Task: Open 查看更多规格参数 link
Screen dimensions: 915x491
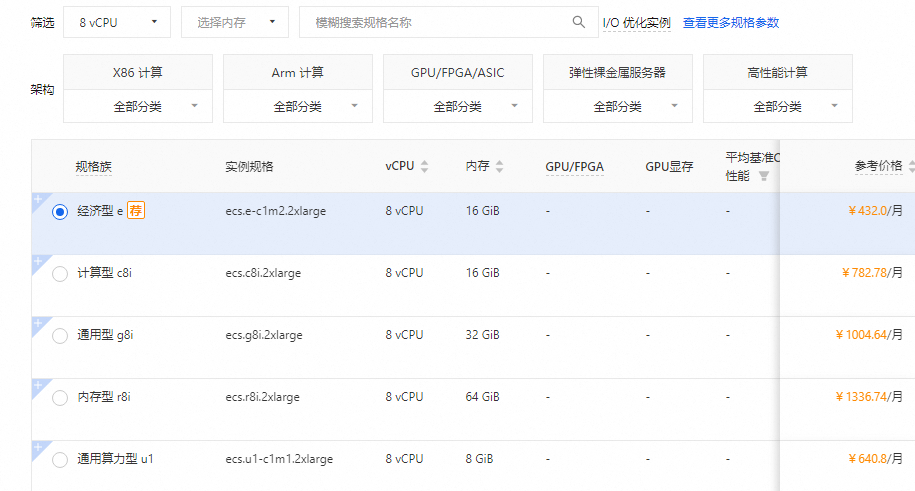Action: [731, 23]
